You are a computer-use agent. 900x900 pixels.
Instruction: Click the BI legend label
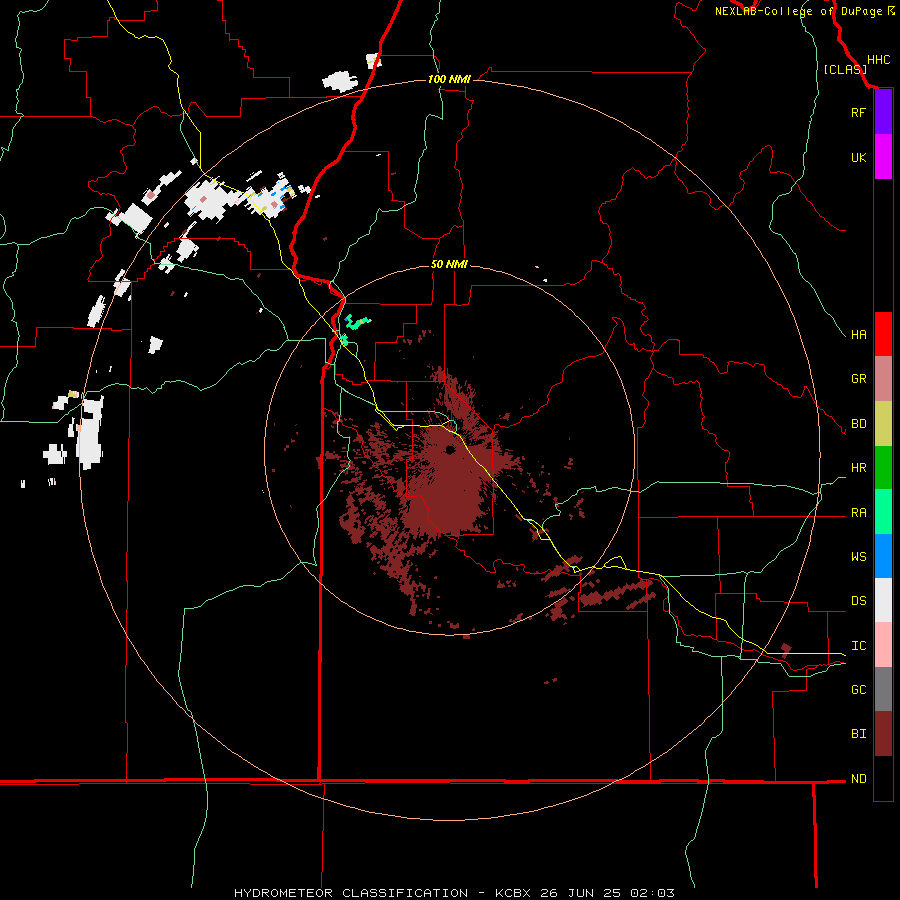click(x=858, y=734)
